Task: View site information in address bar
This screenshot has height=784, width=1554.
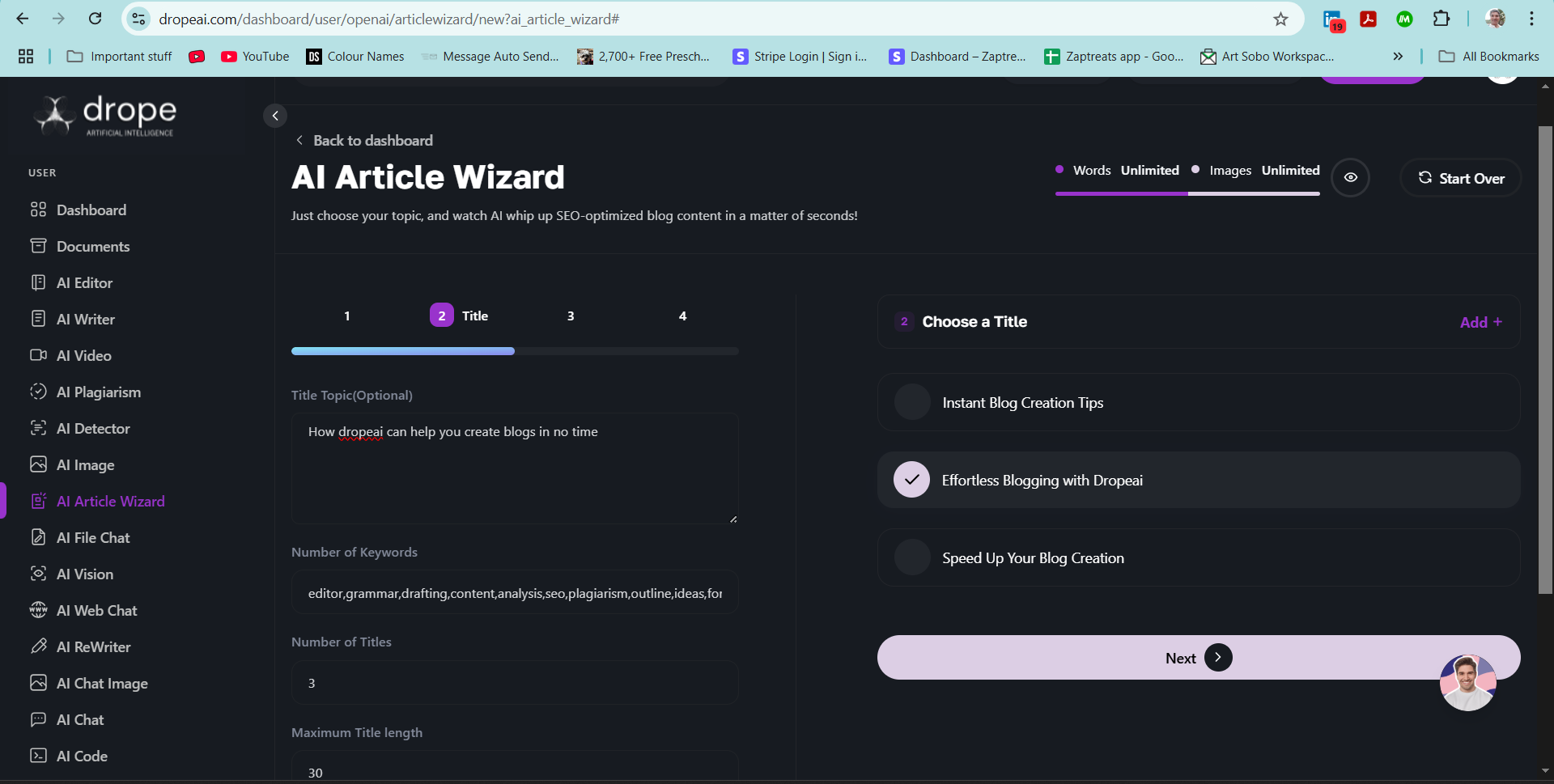Action: pos(138,19)
